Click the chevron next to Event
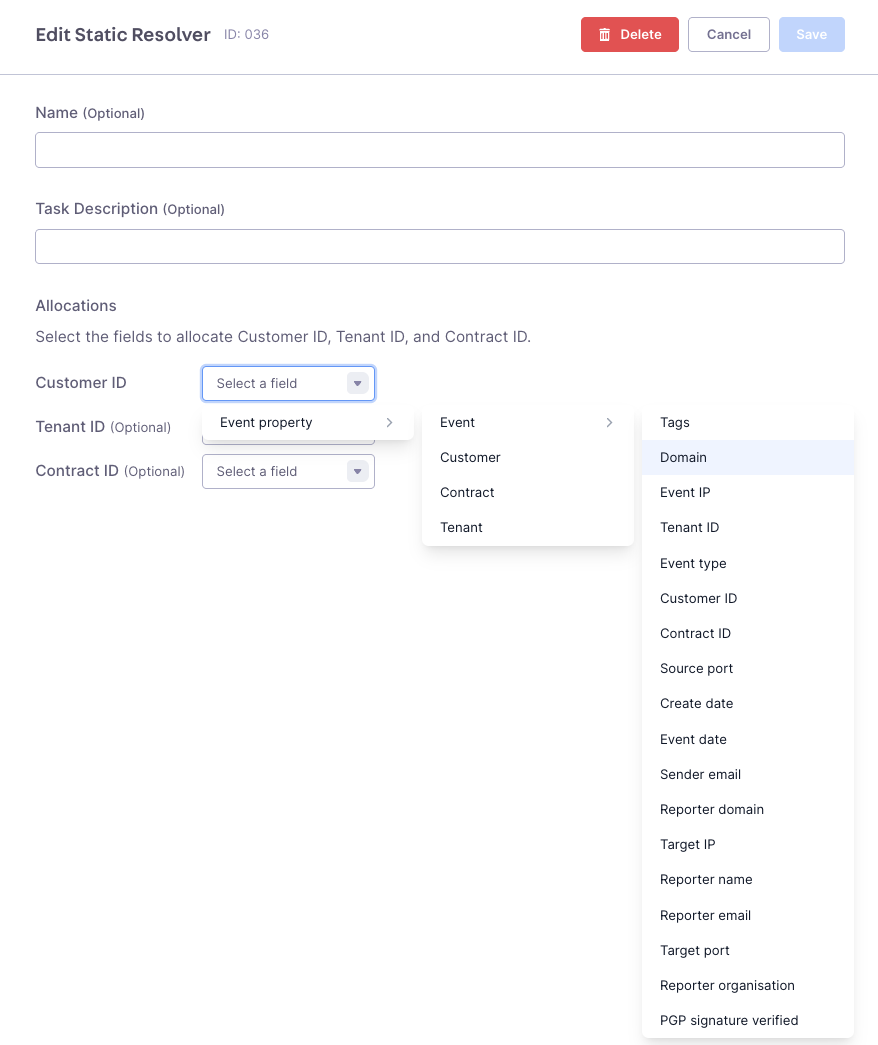The width and height of the screenshot is (878, 1045). pyautogui.click(x=609, y=423)
